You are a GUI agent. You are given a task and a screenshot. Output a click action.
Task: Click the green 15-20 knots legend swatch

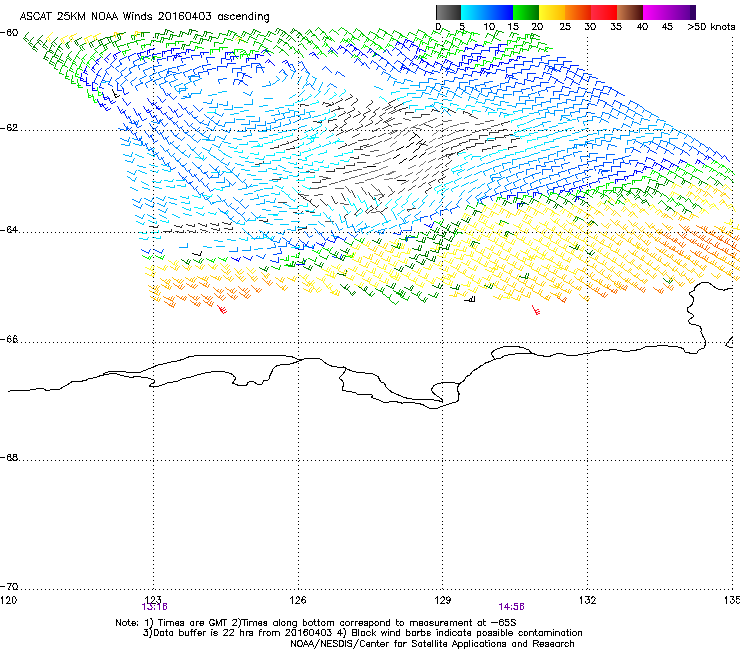526,12
